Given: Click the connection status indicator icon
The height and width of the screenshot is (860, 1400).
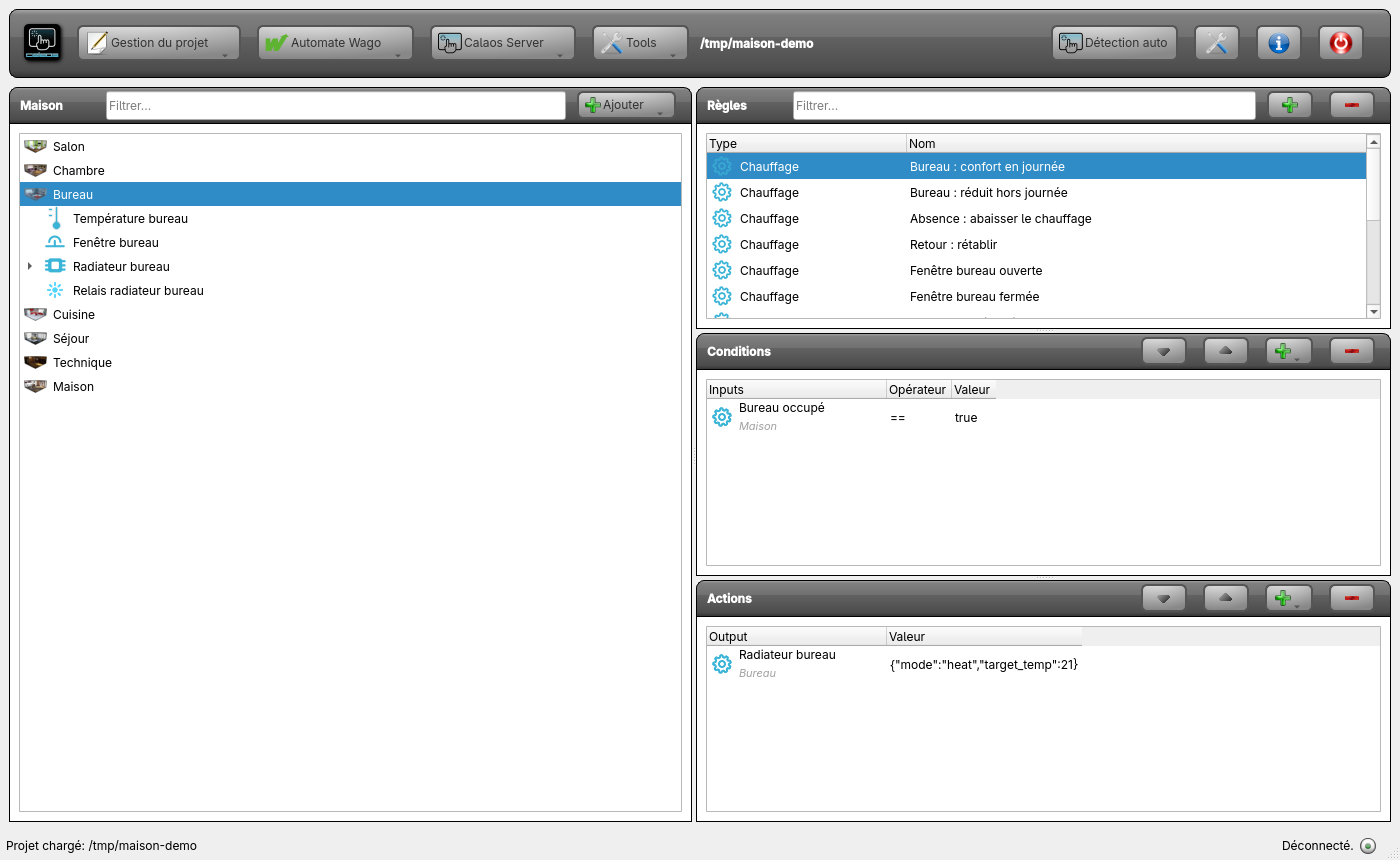Looking at the screenshot, I should coord(1368,846).
